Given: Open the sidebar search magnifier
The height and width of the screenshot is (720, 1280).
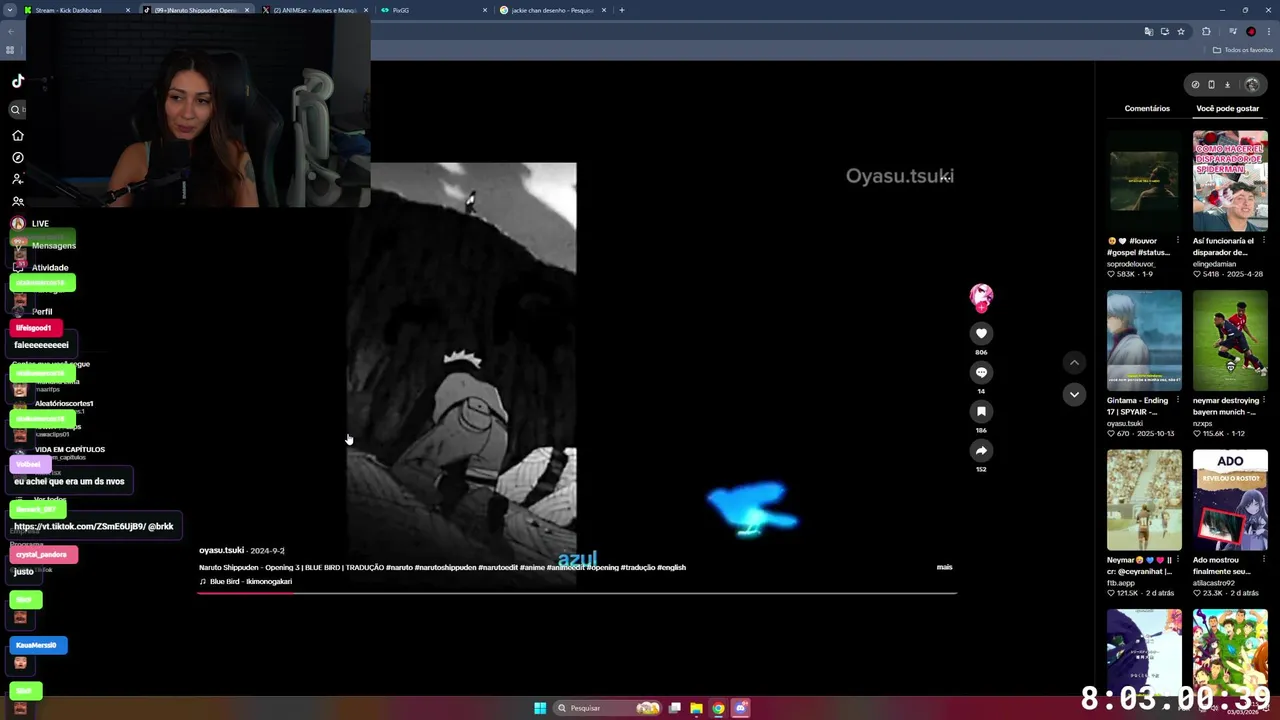Looking at the screenshot, I should [x=15, y=110].
